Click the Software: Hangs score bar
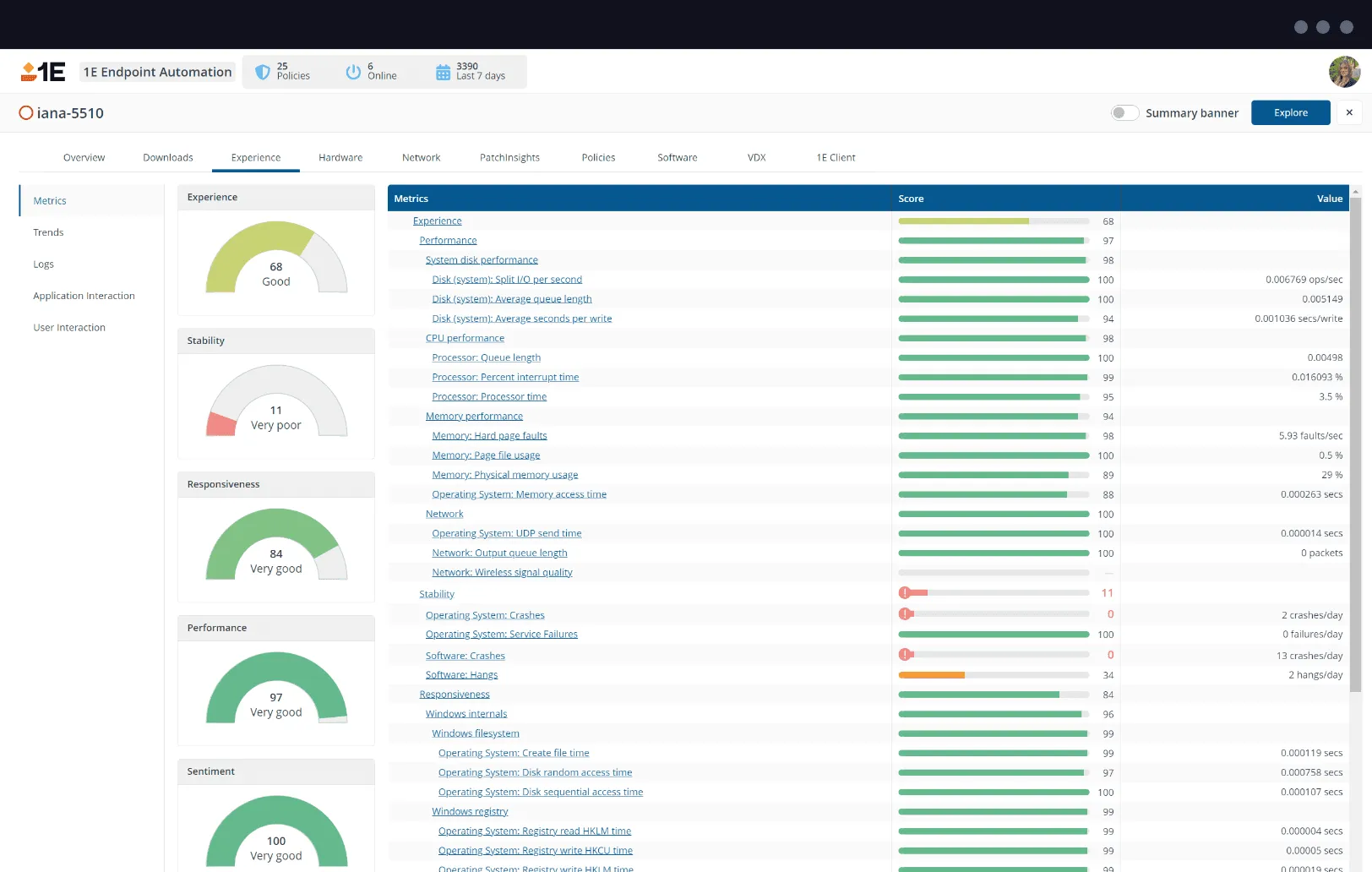The image size is (1372, 872). click(x=932, y=674)
